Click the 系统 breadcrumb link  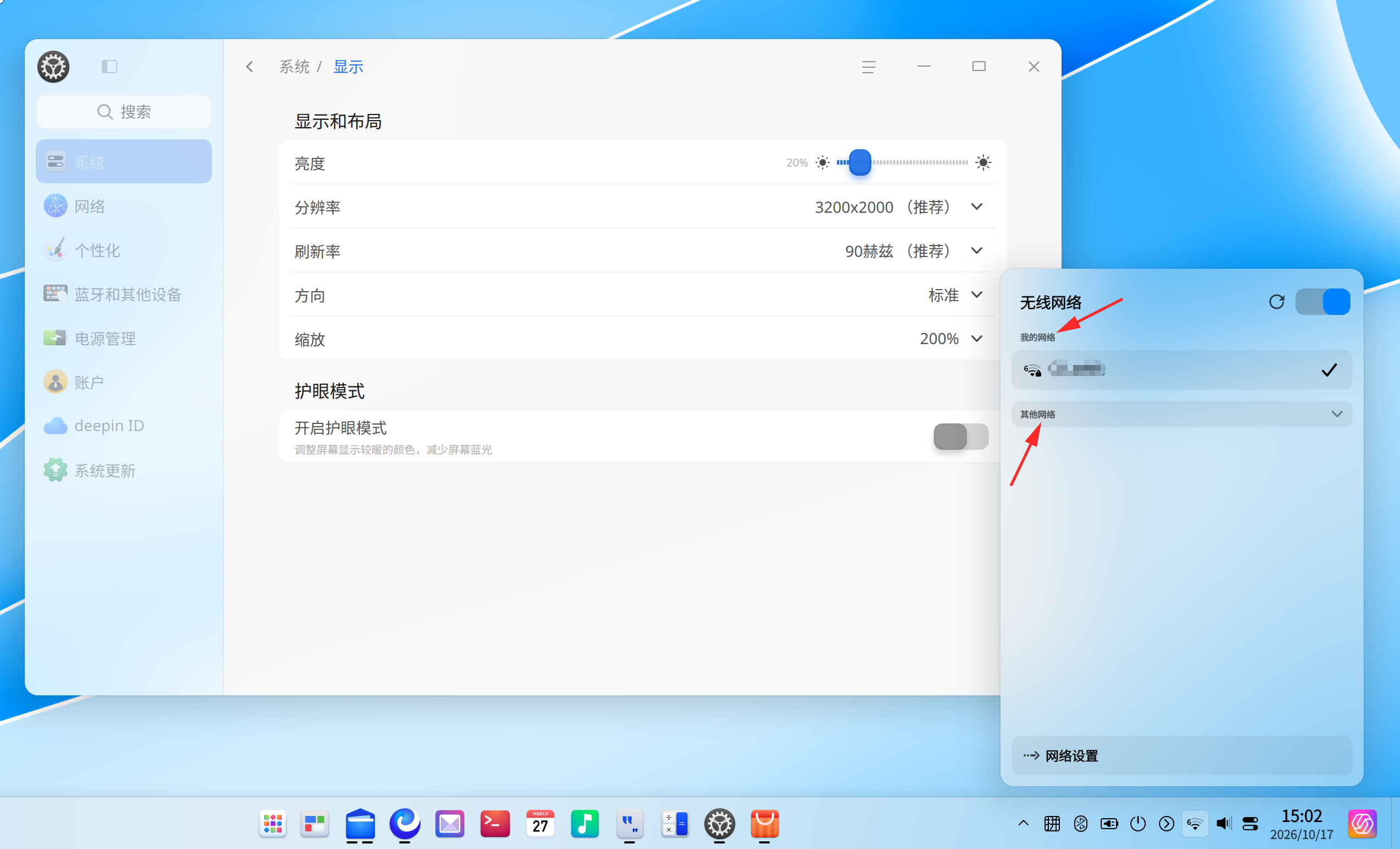click(x=294, y=67)
